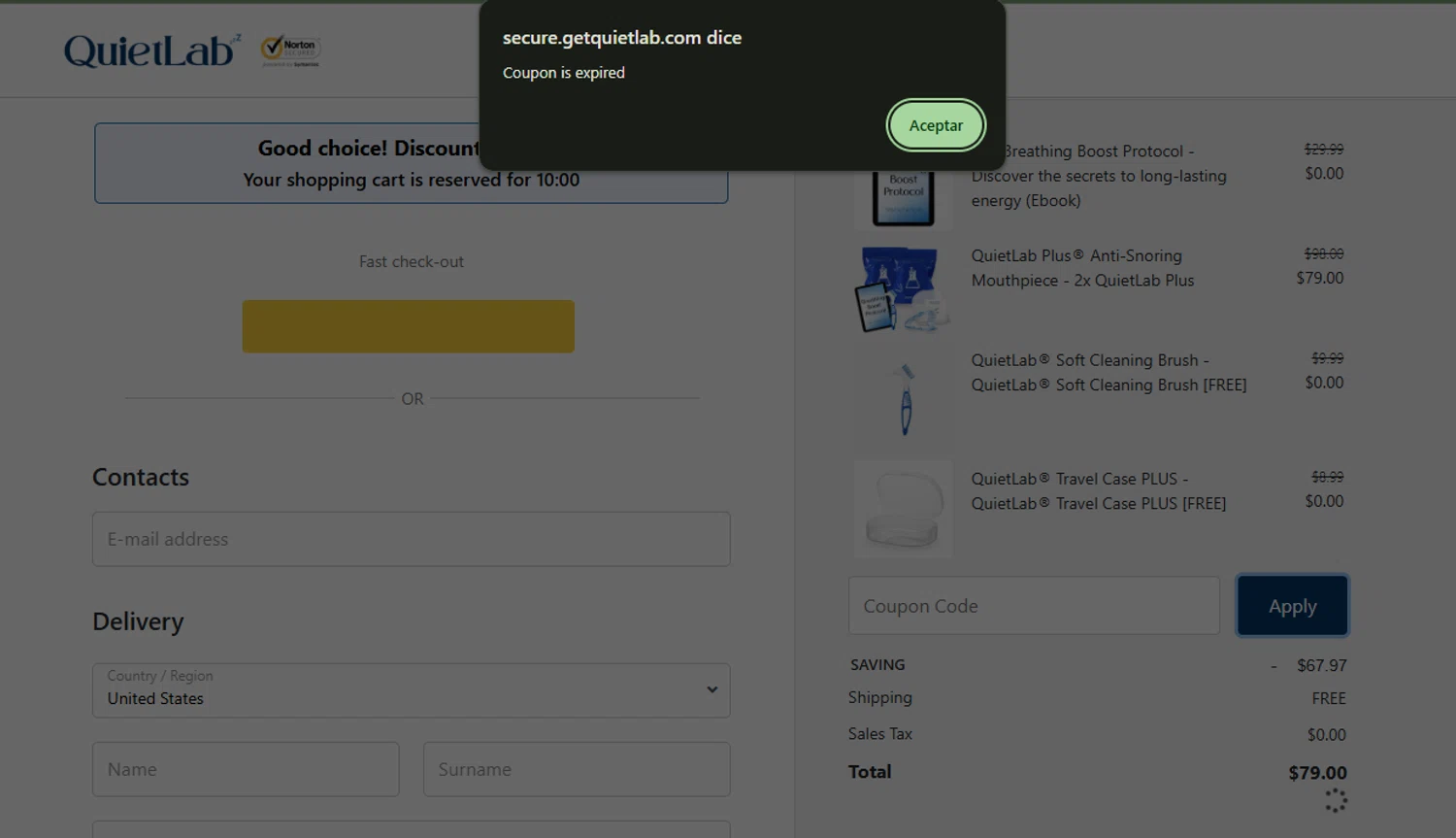The width and height of the screenshot is (1456, 838).
Task: Click the Shipping FREE value
Action: 1329,698
